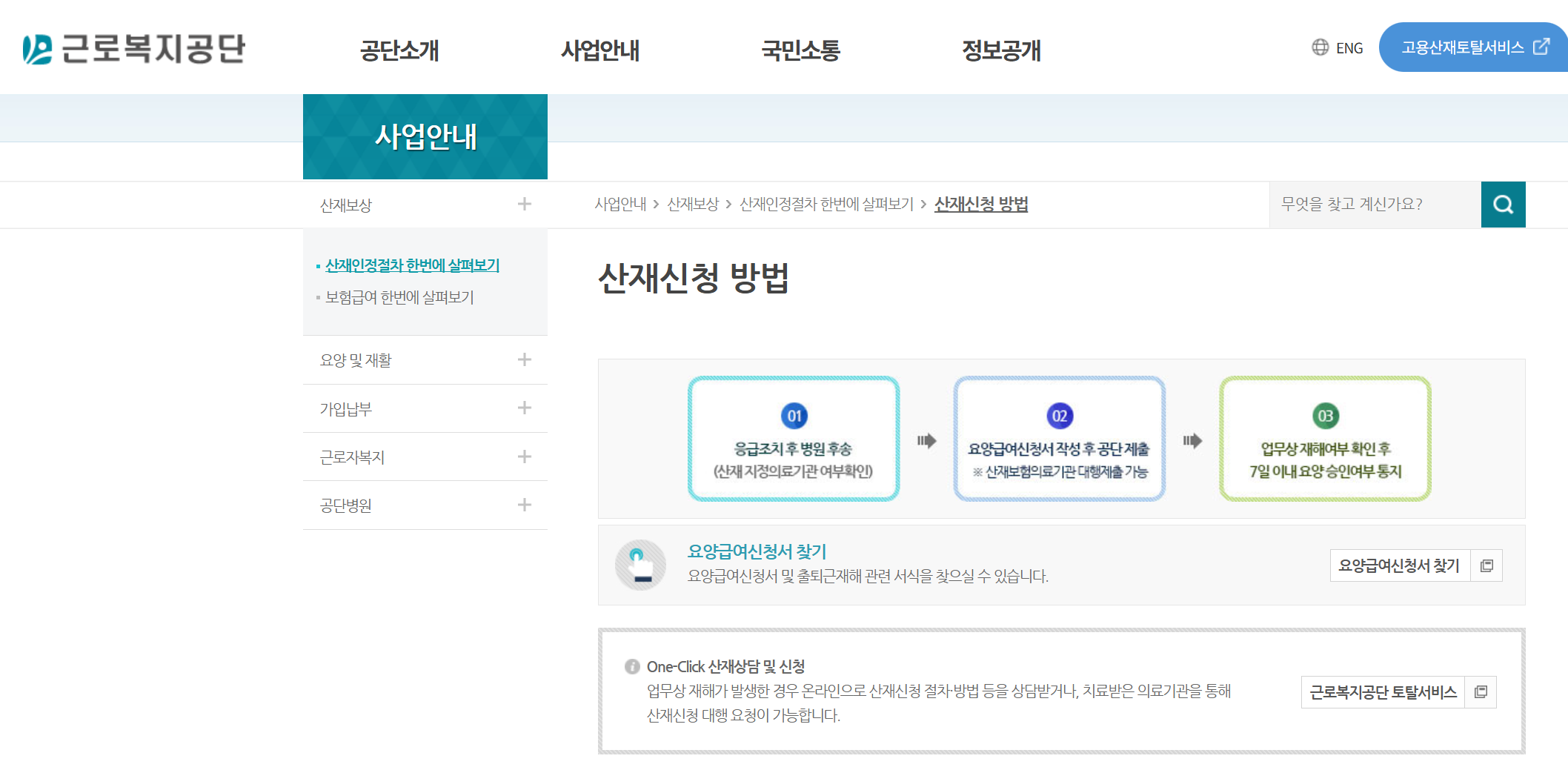Click the info icon by One-Click 산재상담
The image size is (1568, 770).
point(632,666)
